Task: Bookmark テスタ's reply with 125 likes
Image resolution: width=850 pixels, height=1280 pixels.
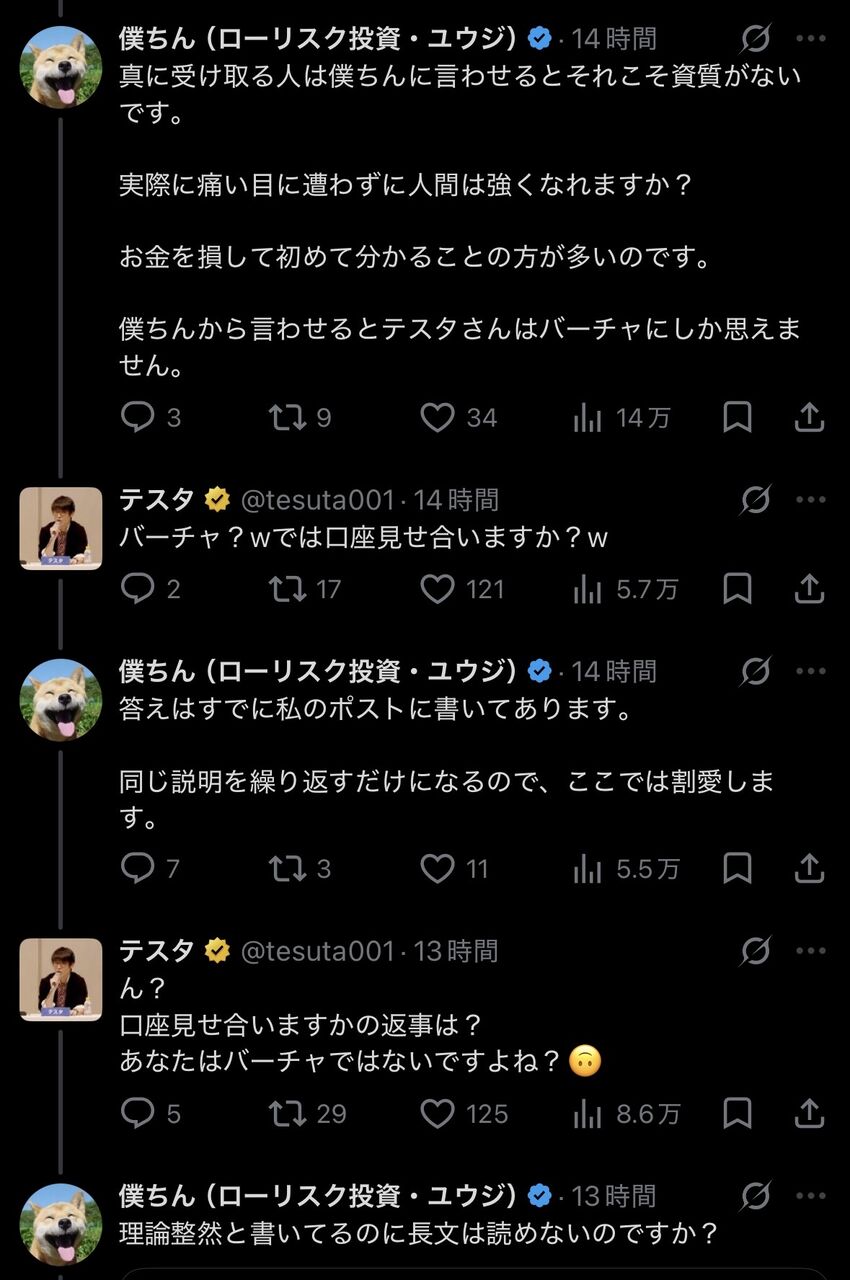Action: (737, 1113)
